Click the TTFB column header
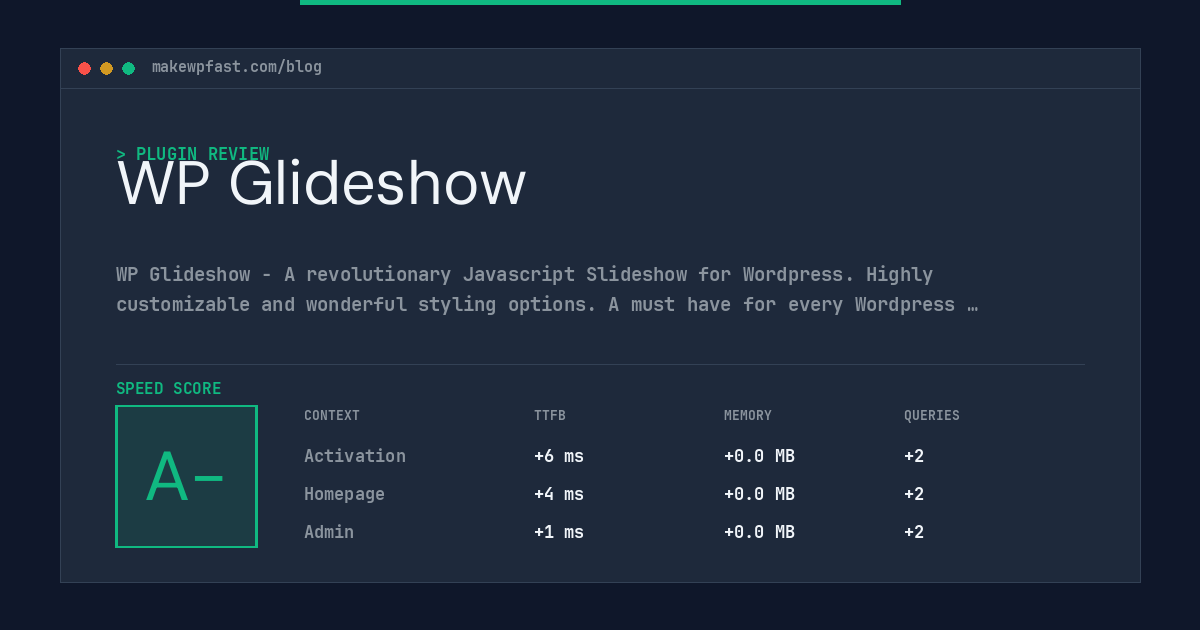 (550, 416)
